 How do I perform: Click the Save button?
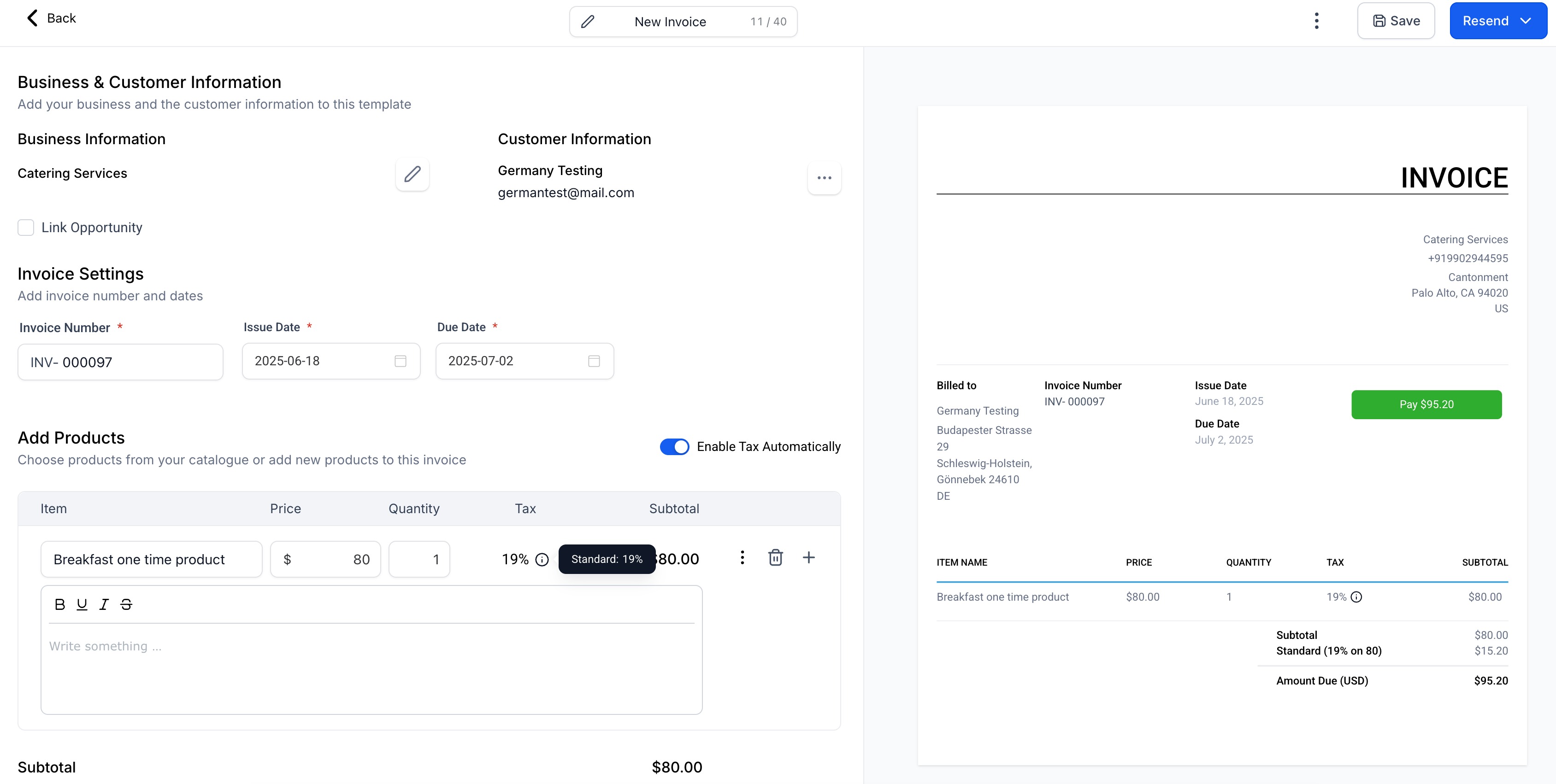pyautogui.click(x=1395, y=21)
